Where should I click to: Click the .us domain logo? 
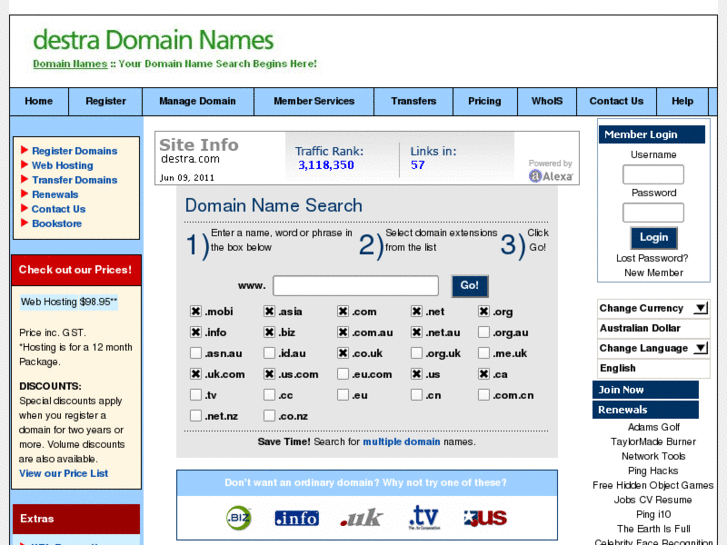[x=485, y=518]
